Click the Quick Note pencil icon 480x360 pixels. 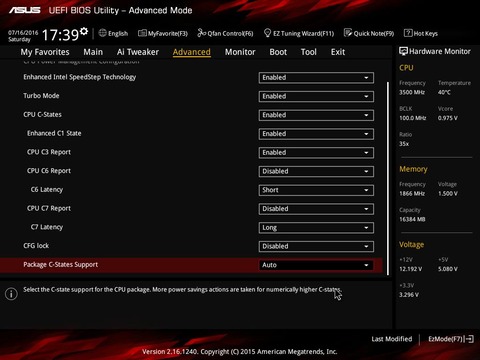coord(348,33)
